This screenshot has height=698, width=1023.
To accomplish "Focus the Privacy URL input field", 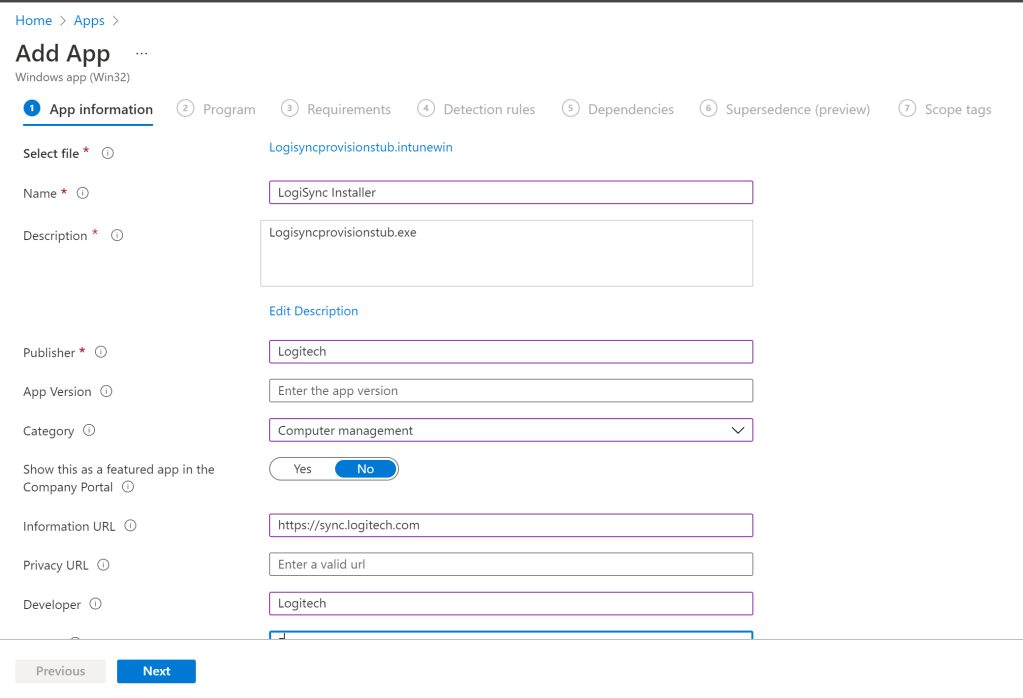I will coord(510,565).
